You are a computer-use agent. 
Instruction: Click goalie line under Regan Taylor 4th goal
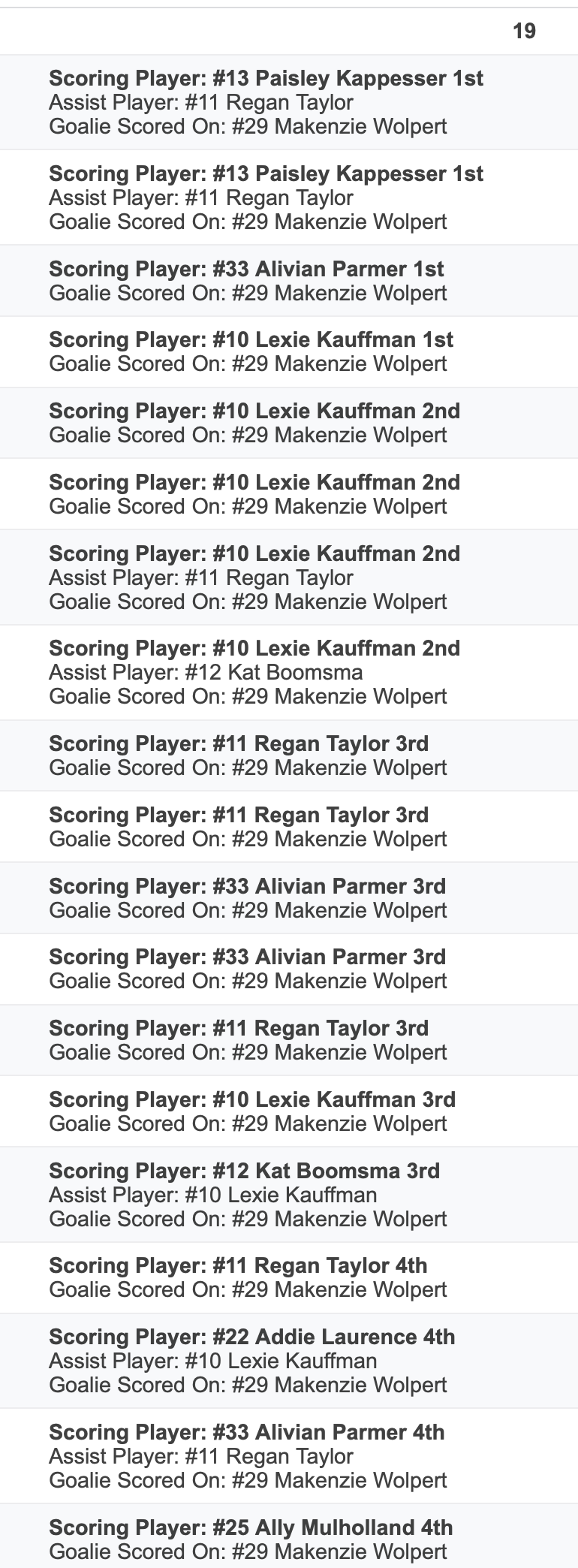(248, 1289)
